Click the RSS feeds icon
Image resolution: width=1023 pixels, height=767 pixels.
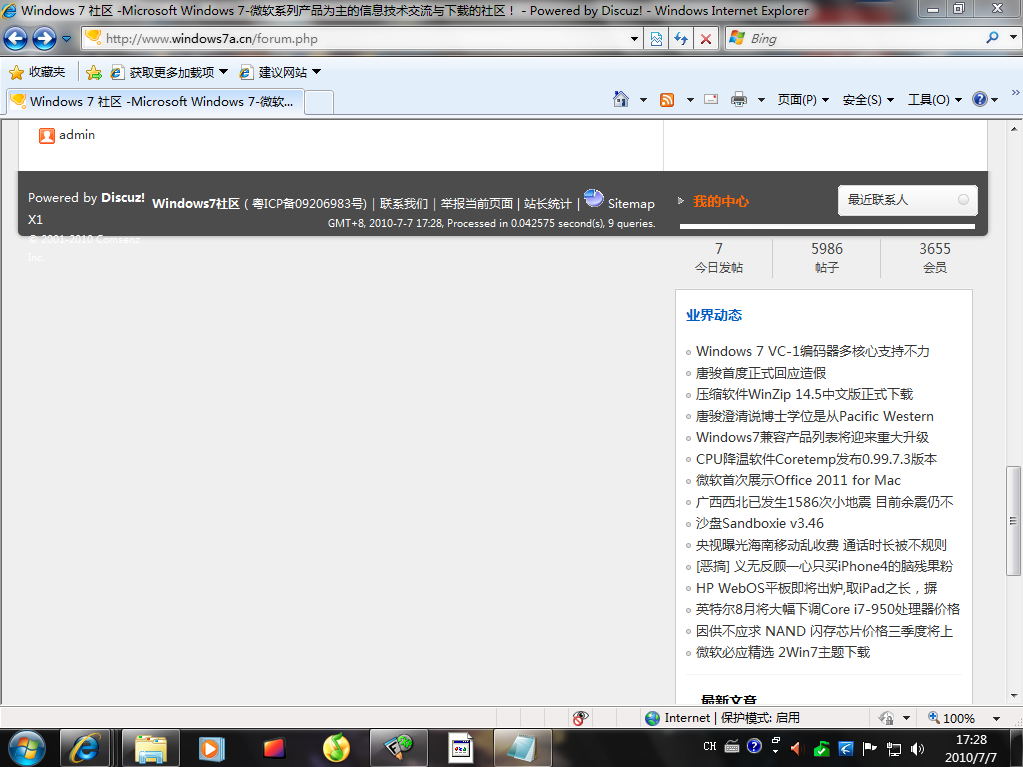(x=667, y=100)
